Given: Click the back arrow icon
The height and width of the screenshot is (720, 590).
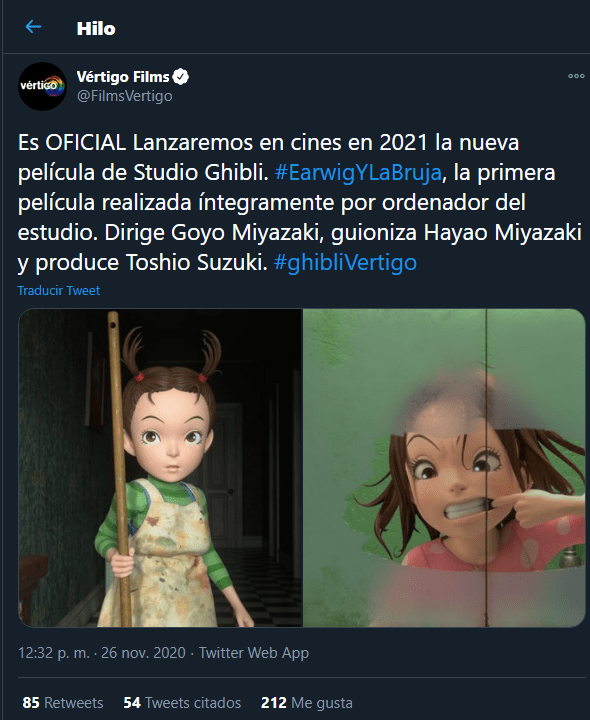Looking at the screenshot, I should pos(33,27).
